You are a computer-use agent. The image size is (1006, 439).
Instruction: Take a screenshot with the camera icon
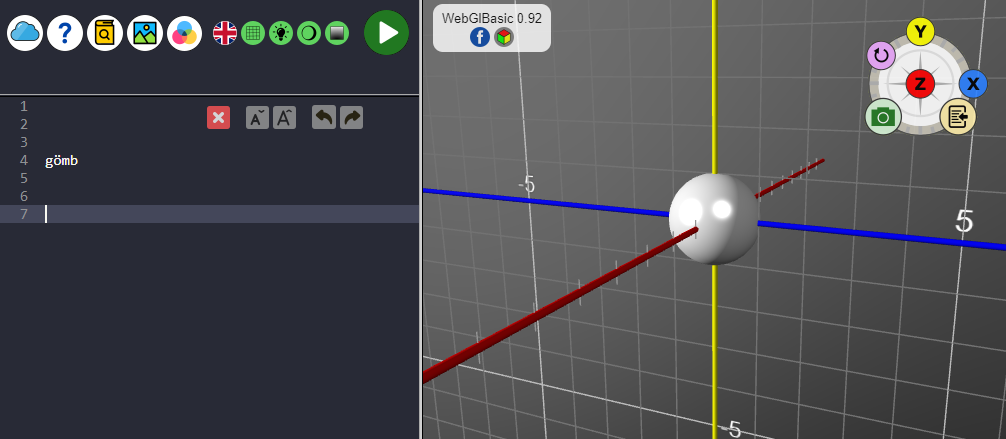882,117
